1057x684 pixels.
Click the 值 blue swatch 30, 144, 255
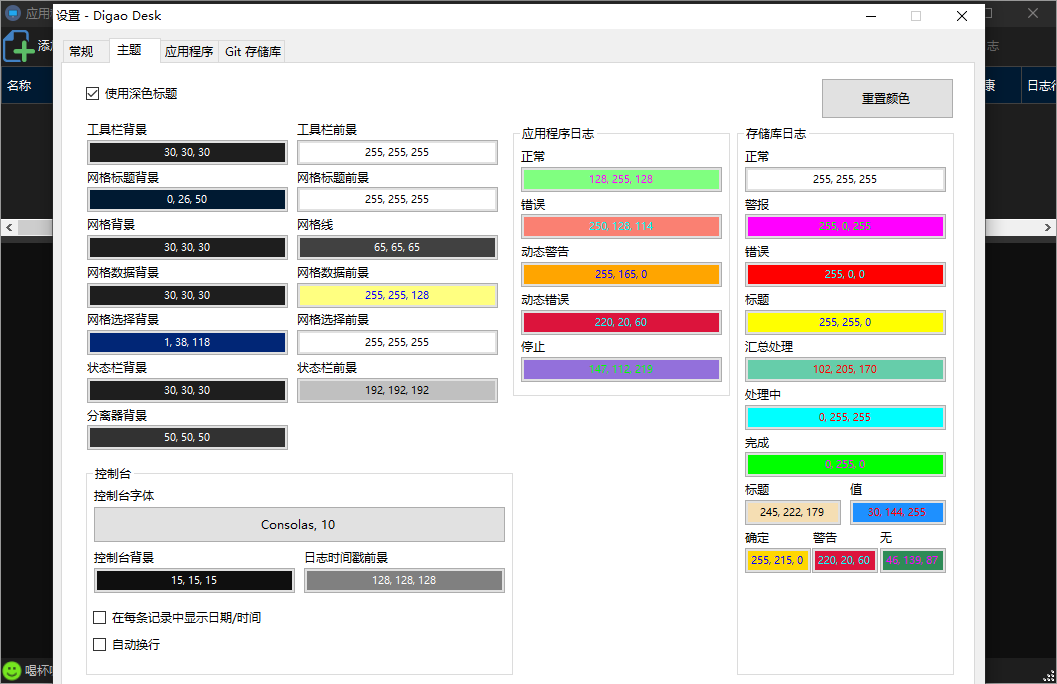point(897,512)
